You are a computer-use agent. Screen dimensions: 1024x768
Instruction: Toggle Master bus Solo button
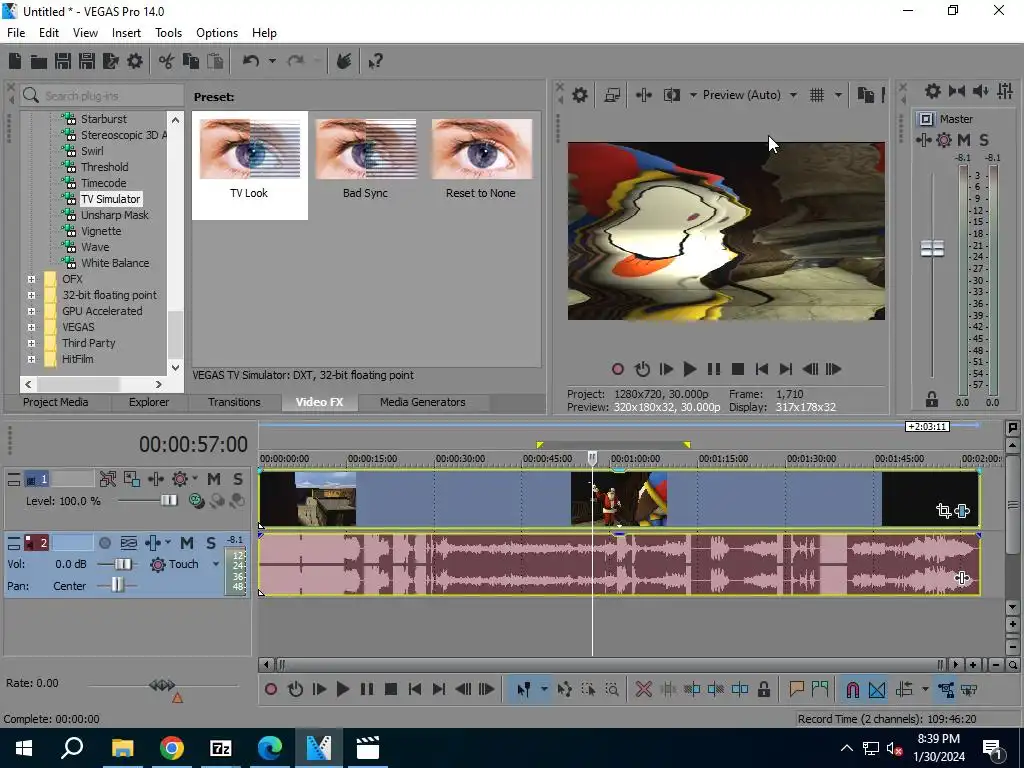[x=984, y=140]
